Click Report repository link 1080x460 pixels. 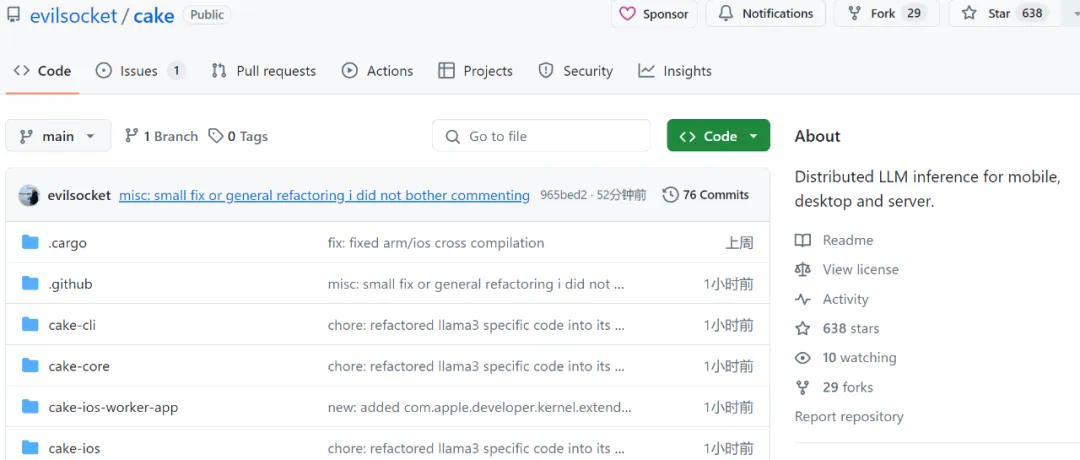point(849,416)
